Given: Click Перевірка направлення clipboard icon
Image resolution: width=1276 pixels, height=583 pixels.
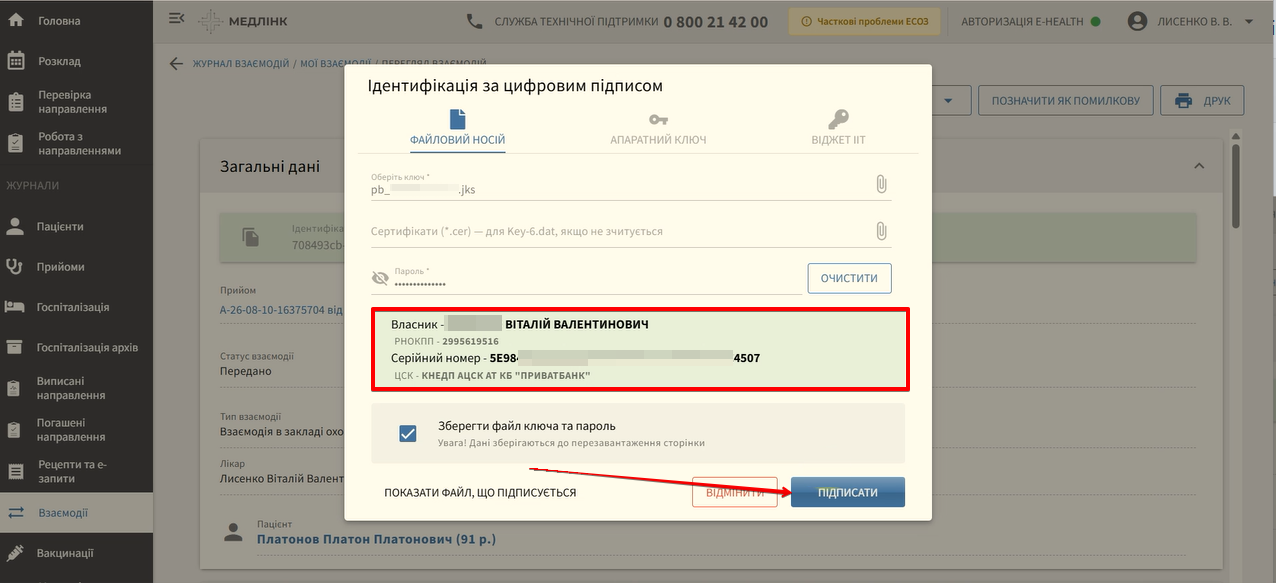Looking at the screenshot, I should tap(15, 102).
